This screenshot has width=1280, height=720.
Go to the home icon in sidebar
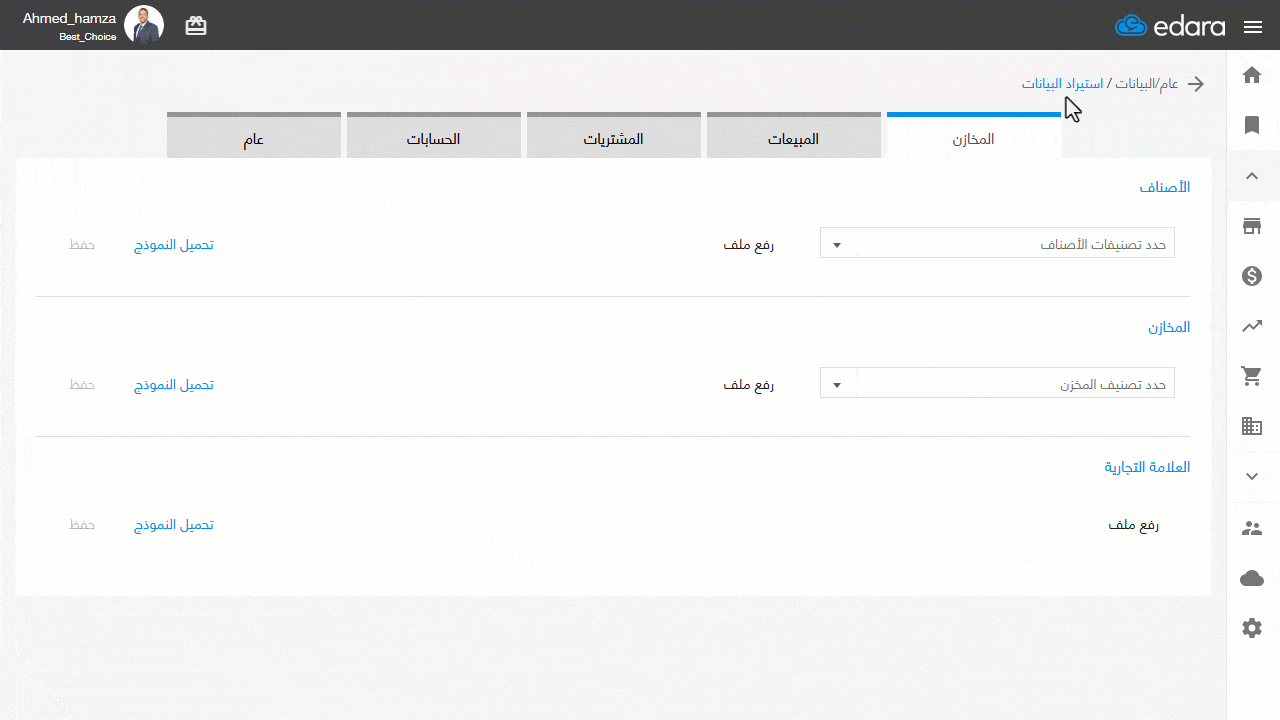point(1252,75)
